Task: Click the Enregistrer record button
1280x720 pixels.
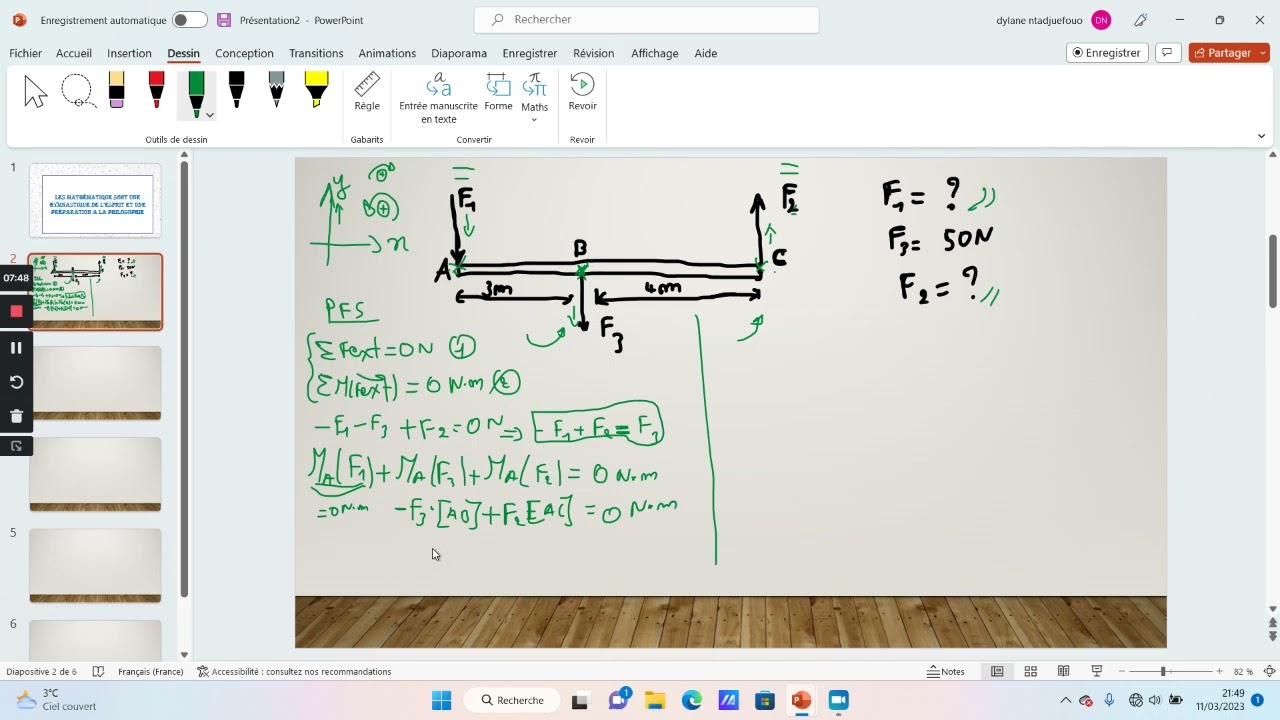Action: 1107,53
